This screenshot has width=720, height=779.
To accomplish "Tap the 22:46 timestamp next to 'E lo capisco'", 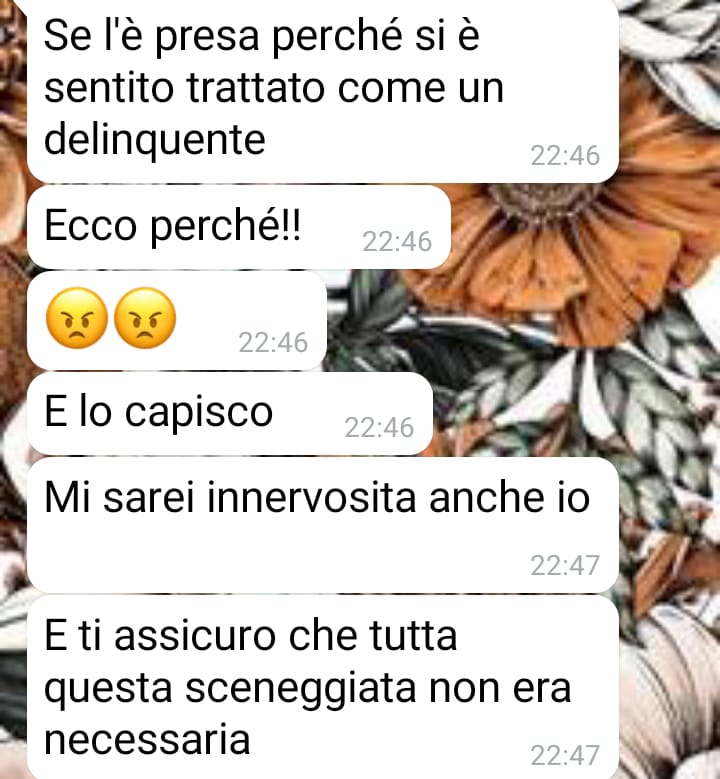I will (379, 427).
